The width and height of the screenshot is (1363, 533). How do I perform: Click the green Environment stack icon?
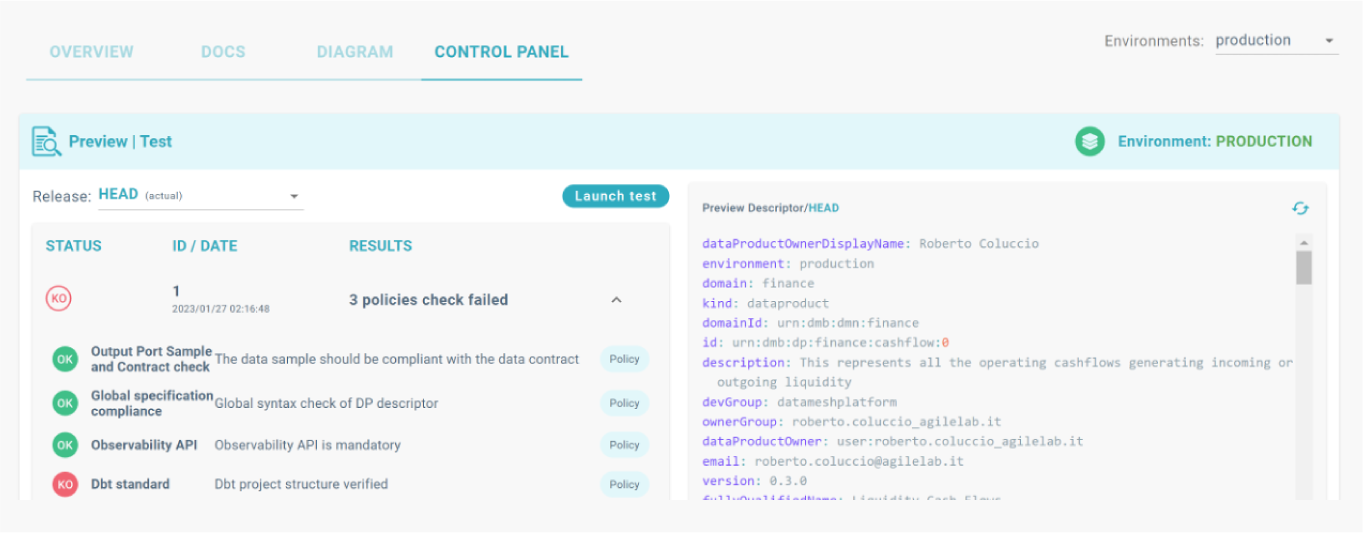tap(1089, 141)
